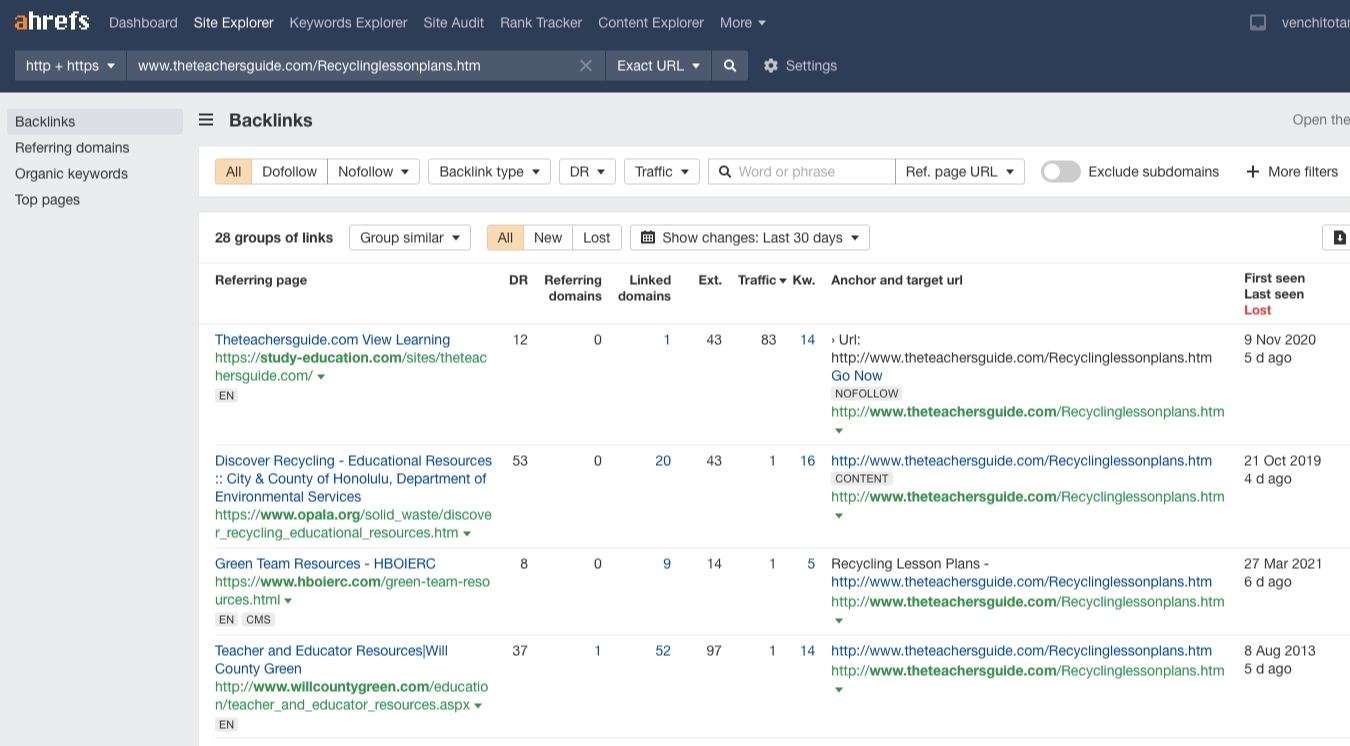Open the Exact URL mode dropdown
Image resolution: width=1350 pixels, height=746 pixels.
(x=658, y=66)
